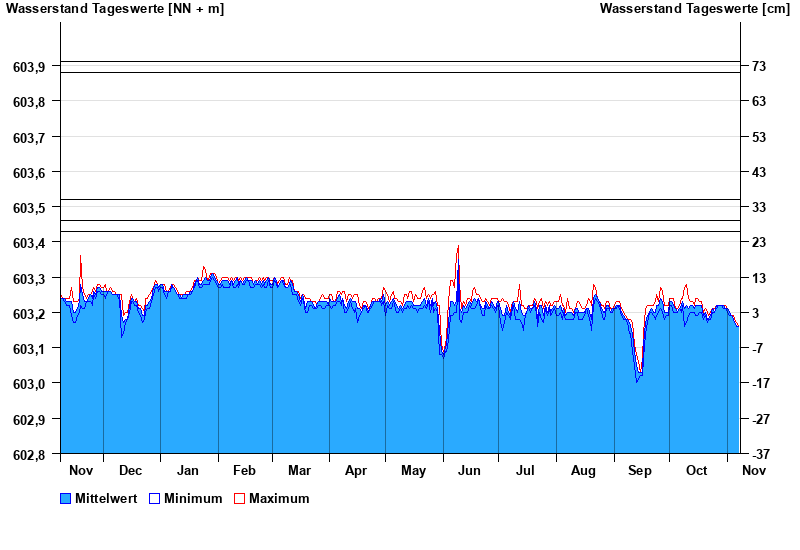
Task: Click the blue Mittelwert legend swatch
Action: pos(66,498)
